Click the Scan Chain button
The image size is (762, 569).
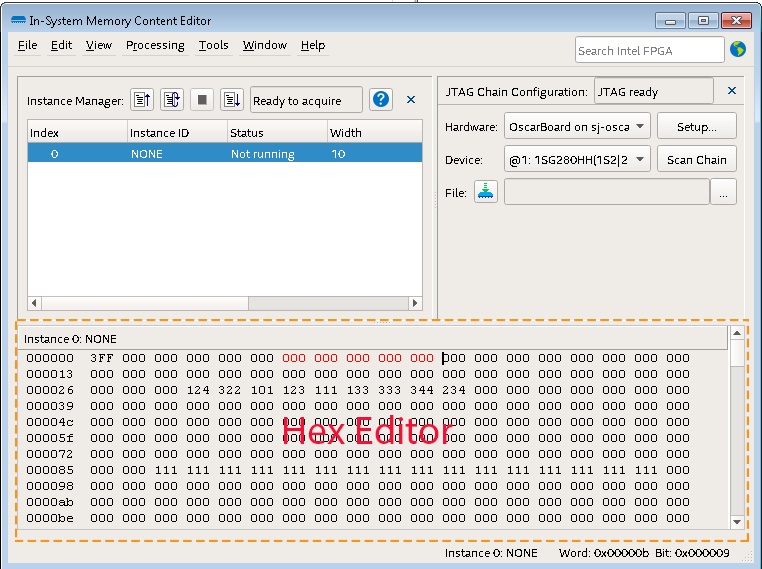tap(696, 159)
